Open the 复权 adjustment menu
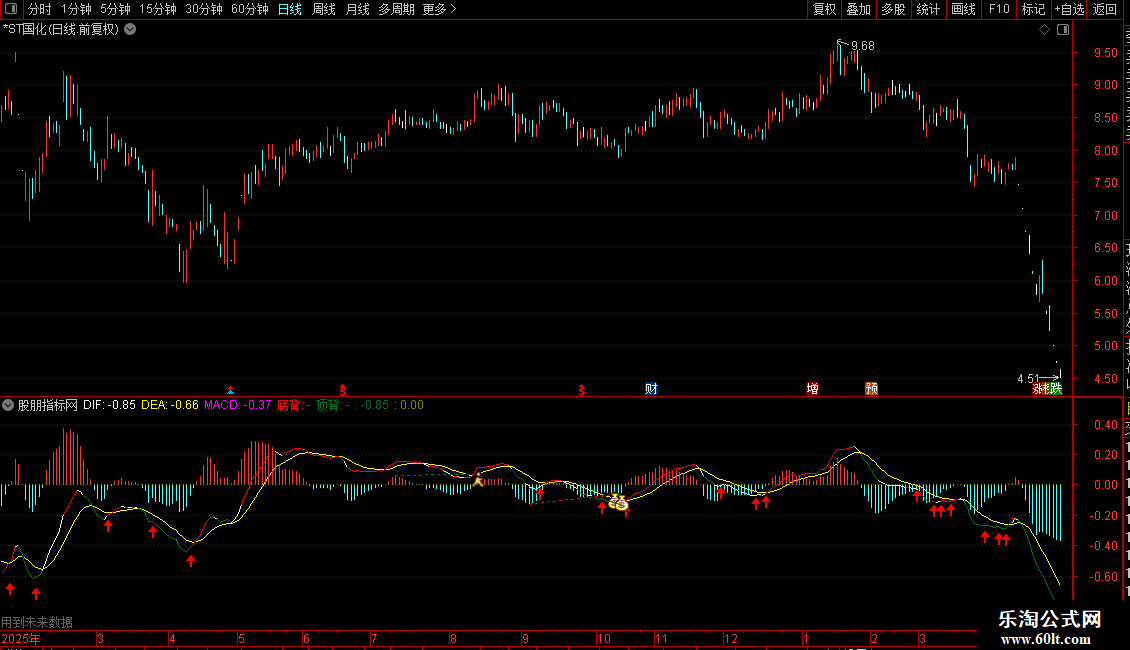The width and height of the screenshot is (1130, 650). click(x=824, y=9)
